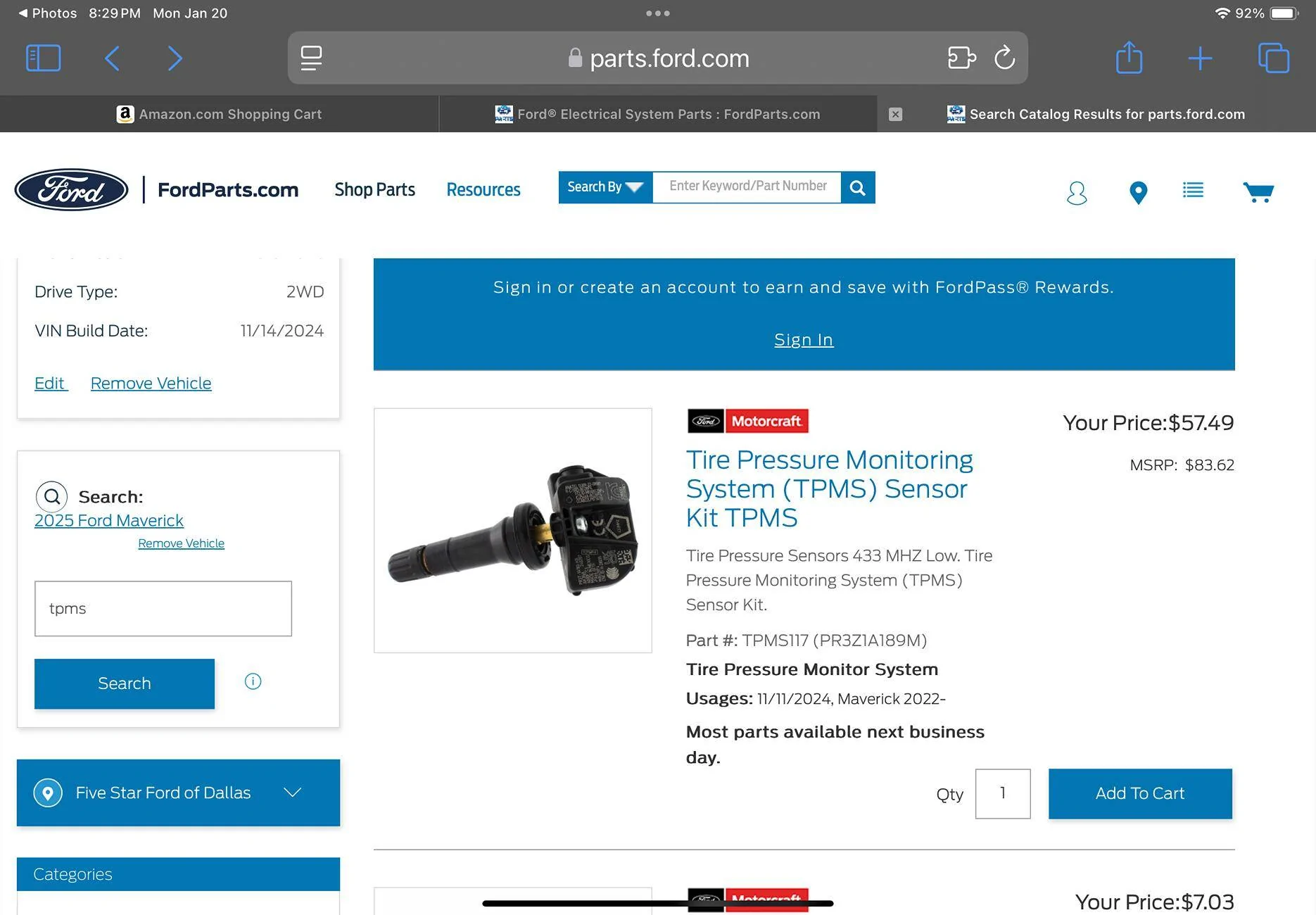The image size is (1316, 915).
Task: Open the dealer location pin icon
Action: coord(1138,192)
